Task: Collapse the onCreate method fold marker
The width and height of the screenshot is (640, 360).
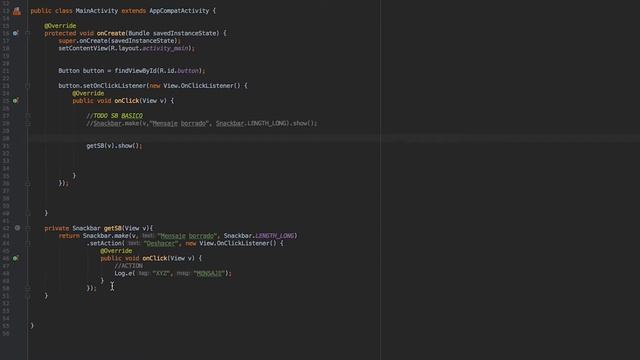Action: coord(28,33)
